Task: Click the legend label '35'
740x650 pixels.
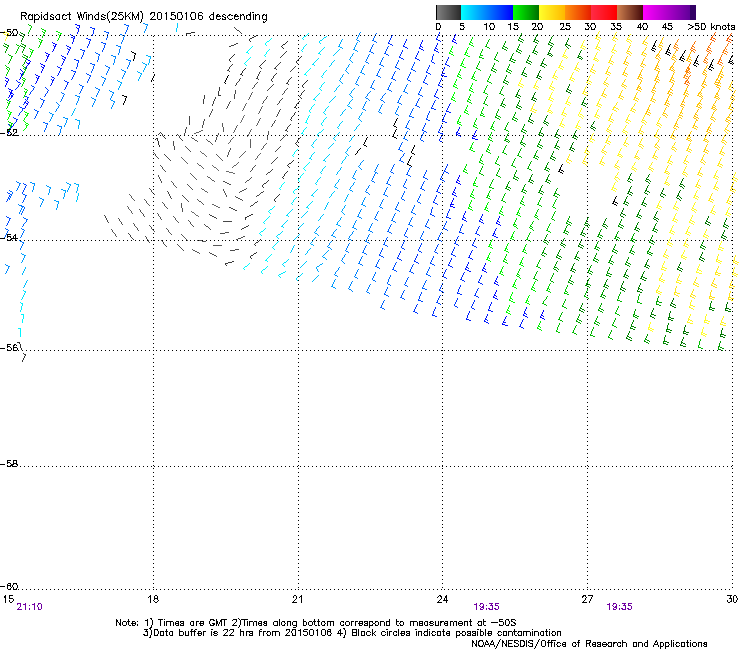Action: click(x=616, y=26)
